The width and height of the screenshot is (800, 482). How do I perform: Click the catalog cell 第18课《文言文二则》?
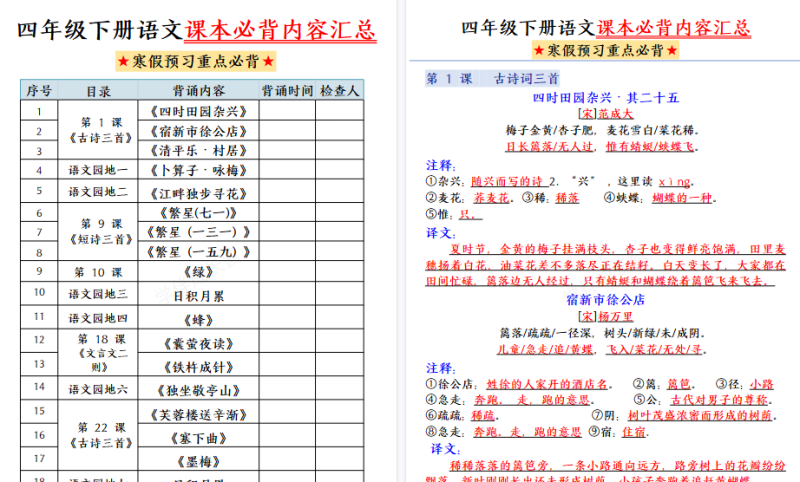(98, 353)
